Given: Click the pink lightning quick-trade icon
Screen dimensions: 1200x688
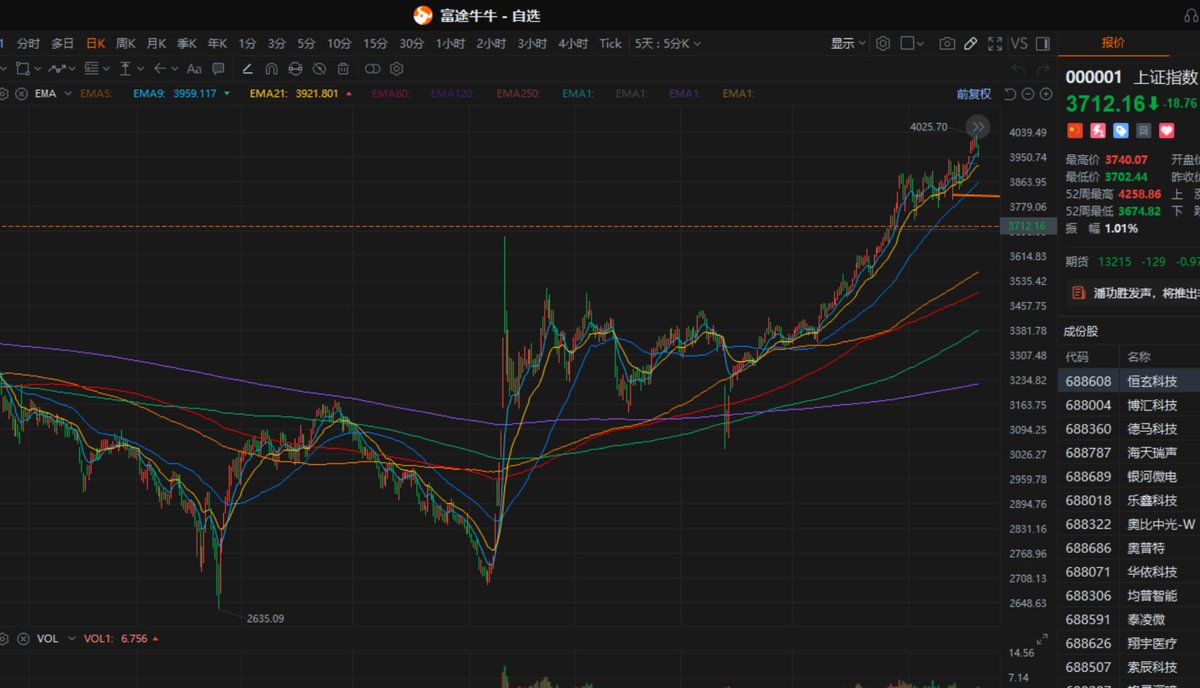Looking at the screenshot, I should pos(1098,130).
